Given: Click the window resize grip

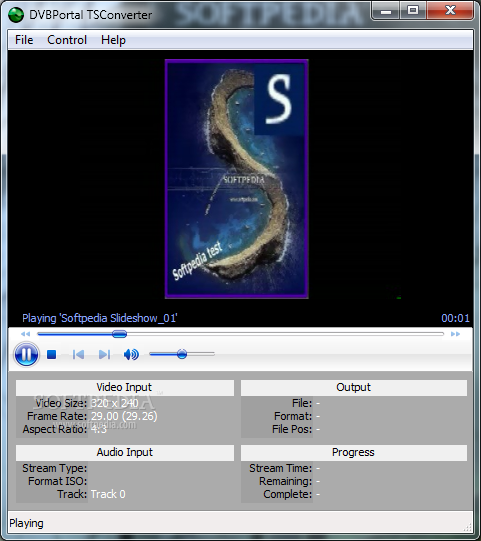Looking at the screenshot, I should 468,527.
